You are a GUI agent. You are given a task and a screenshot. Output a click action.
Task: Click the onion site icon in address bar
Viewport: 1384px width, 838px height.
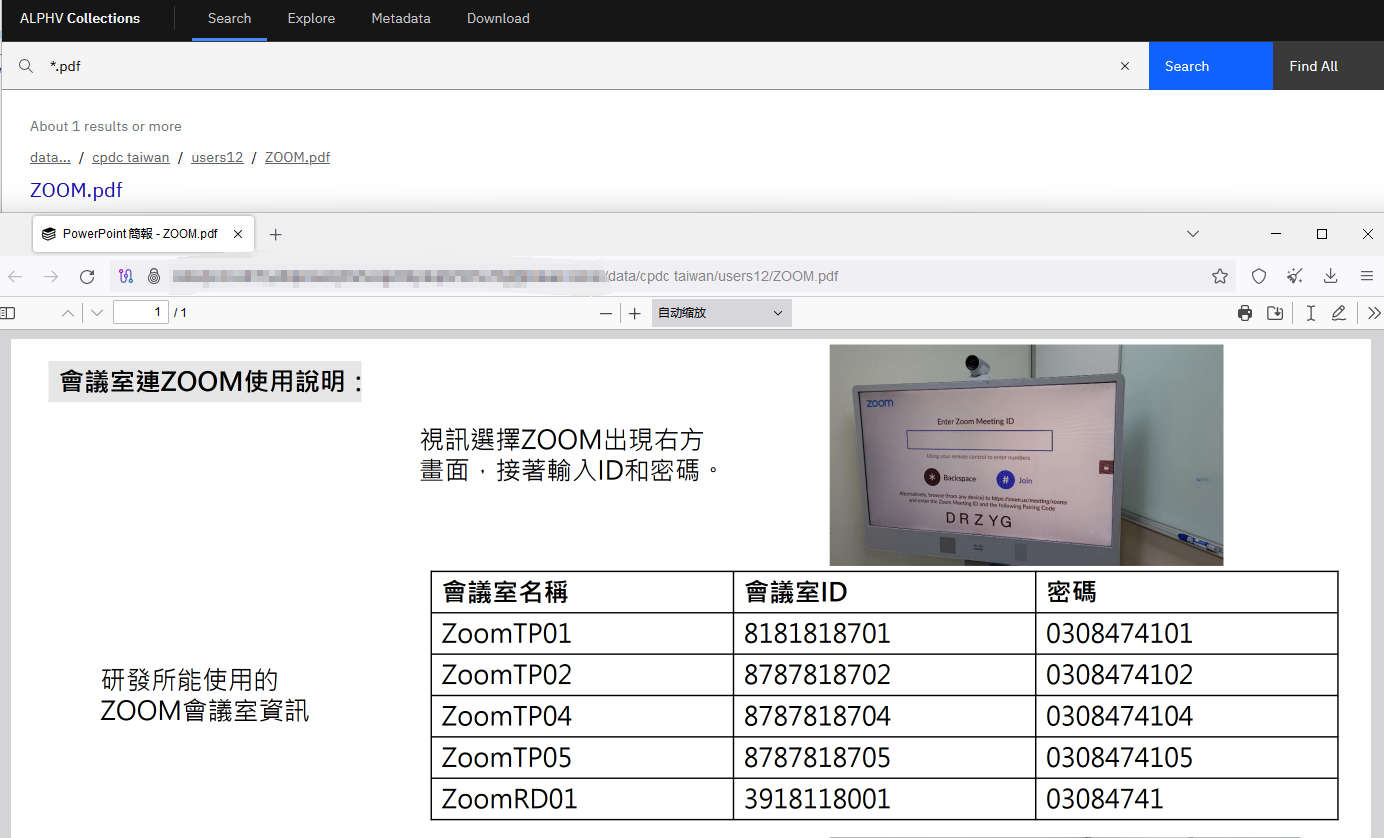[154, 276]
